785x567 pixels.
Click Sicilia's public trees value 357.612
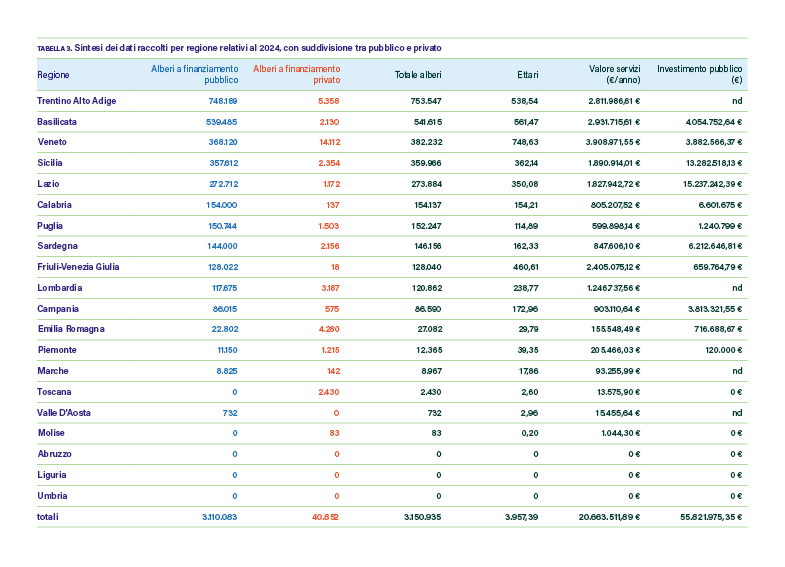coord(222,163)
